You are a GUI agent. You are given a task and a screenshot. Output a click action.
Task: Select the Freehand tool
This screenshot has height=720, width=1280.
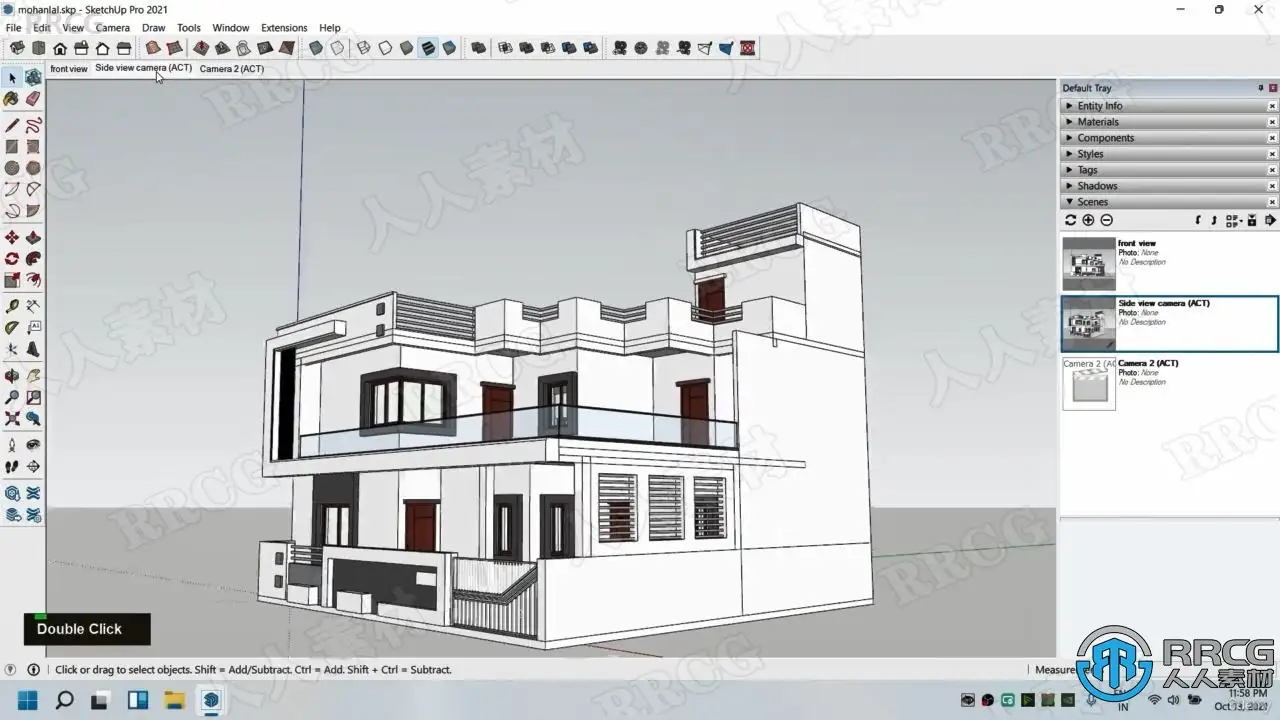tap(33, 126)
